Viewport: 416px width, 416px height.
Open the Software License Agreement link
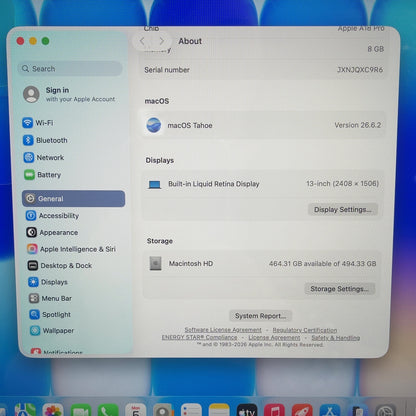pos(223,330)
